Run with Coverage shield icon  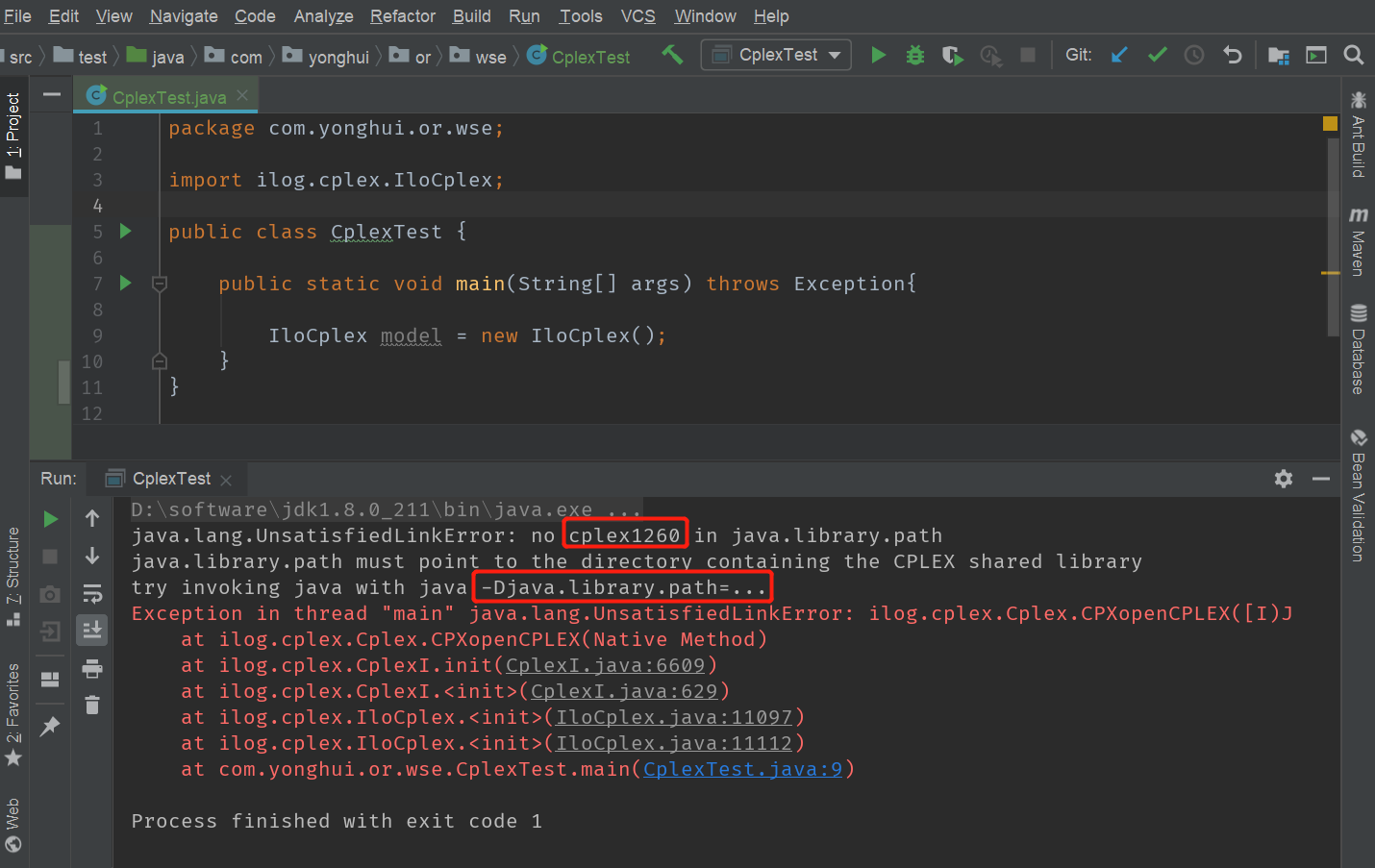click(952, 55)
